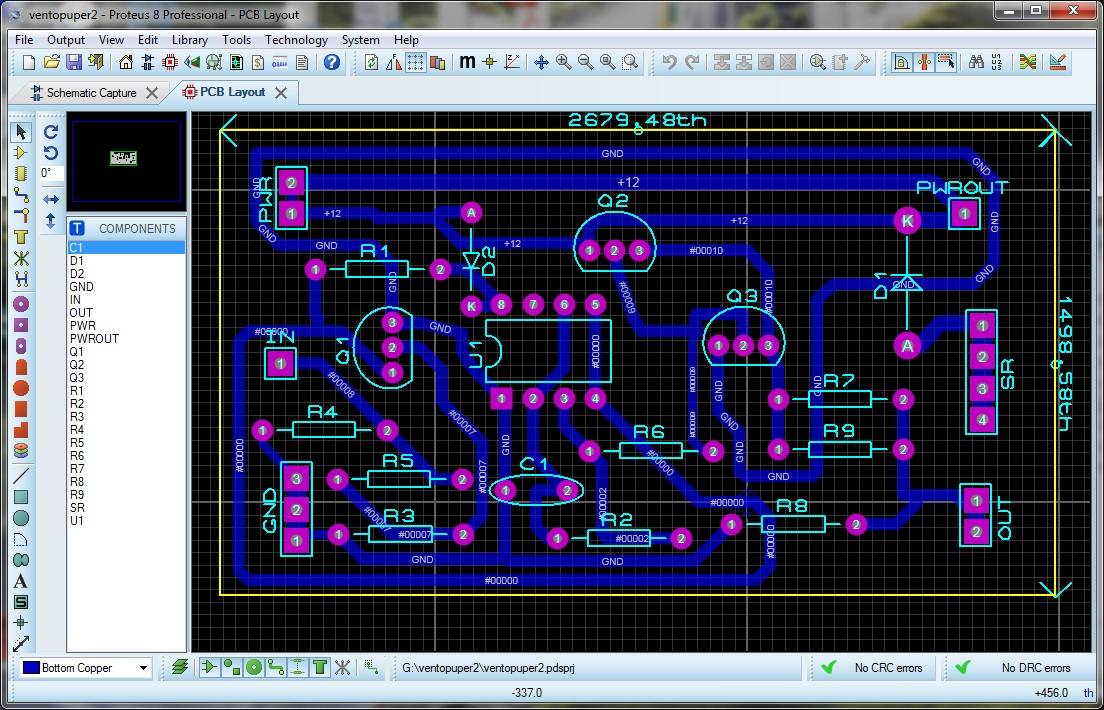This screenshot has width=1104, height=710.
Task: Select the 2D text 'A' tool
Action: pos(20,581)
